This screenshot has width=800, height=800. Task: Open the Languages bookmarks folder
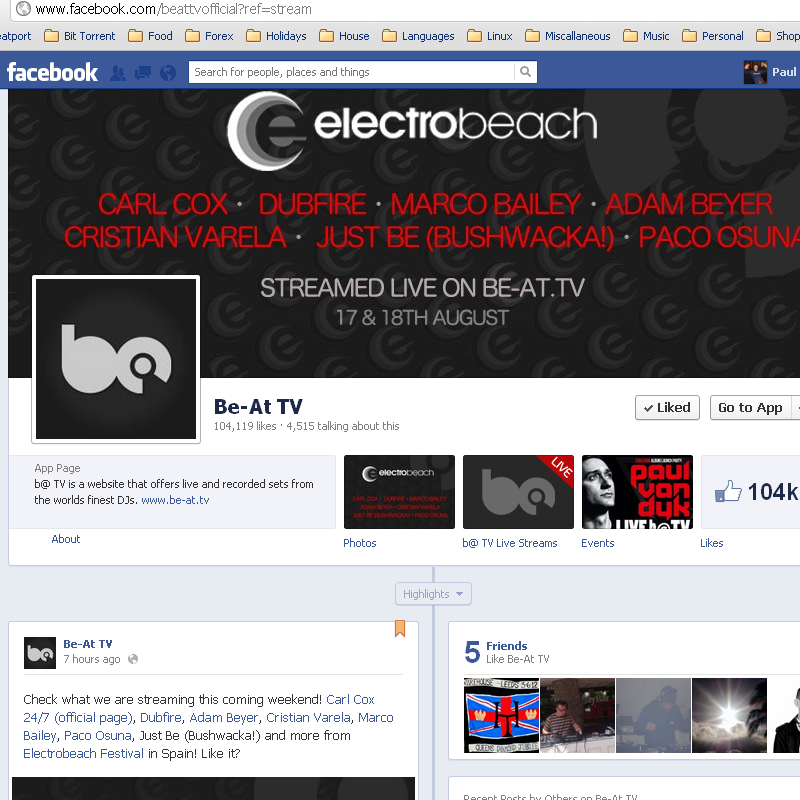coord(418,36)
